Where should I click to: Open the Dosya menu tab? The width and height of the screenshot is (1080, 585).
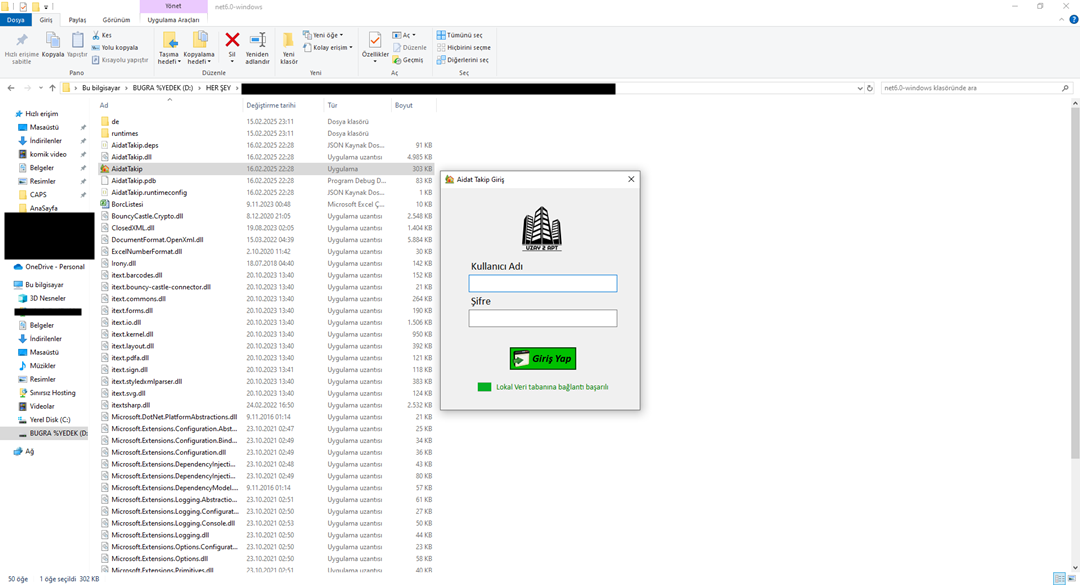(16, 19)
